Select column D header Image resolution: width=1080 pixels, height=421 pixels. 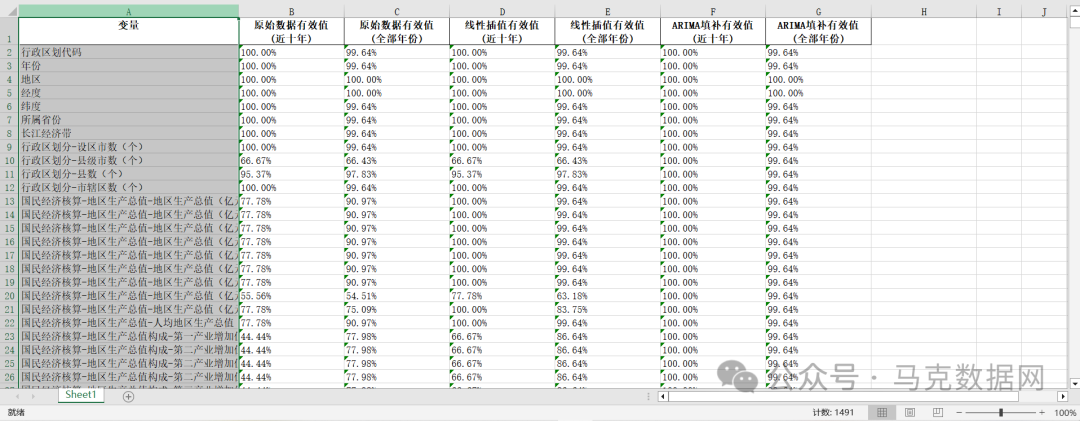[502, 11]
